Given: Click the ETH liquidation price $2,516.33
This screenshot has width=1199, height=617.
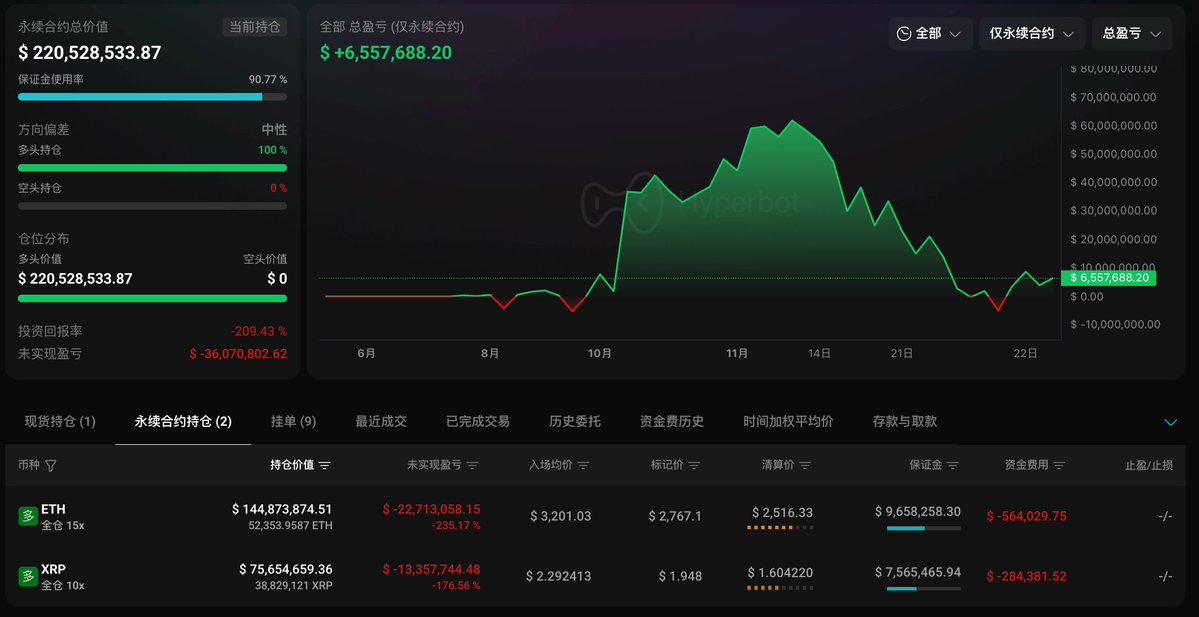Looking at the screenshot, I should 782,512.
